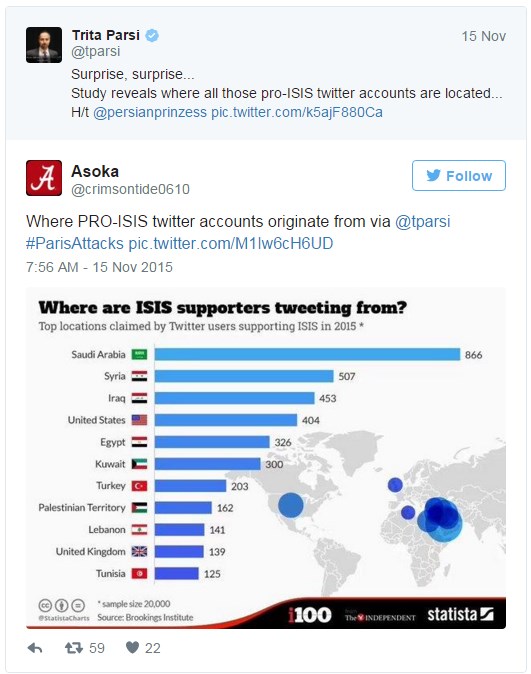Open Trita Parsi's profile picture
The width and height of the screenshot is (531, 674).
44,45
